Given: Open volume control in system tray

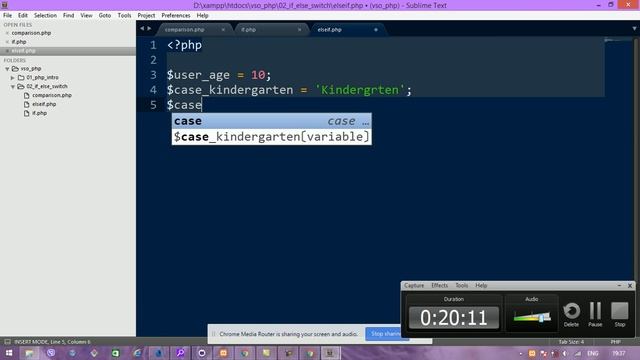Looking at the screenshot, I should click(565, 353).
